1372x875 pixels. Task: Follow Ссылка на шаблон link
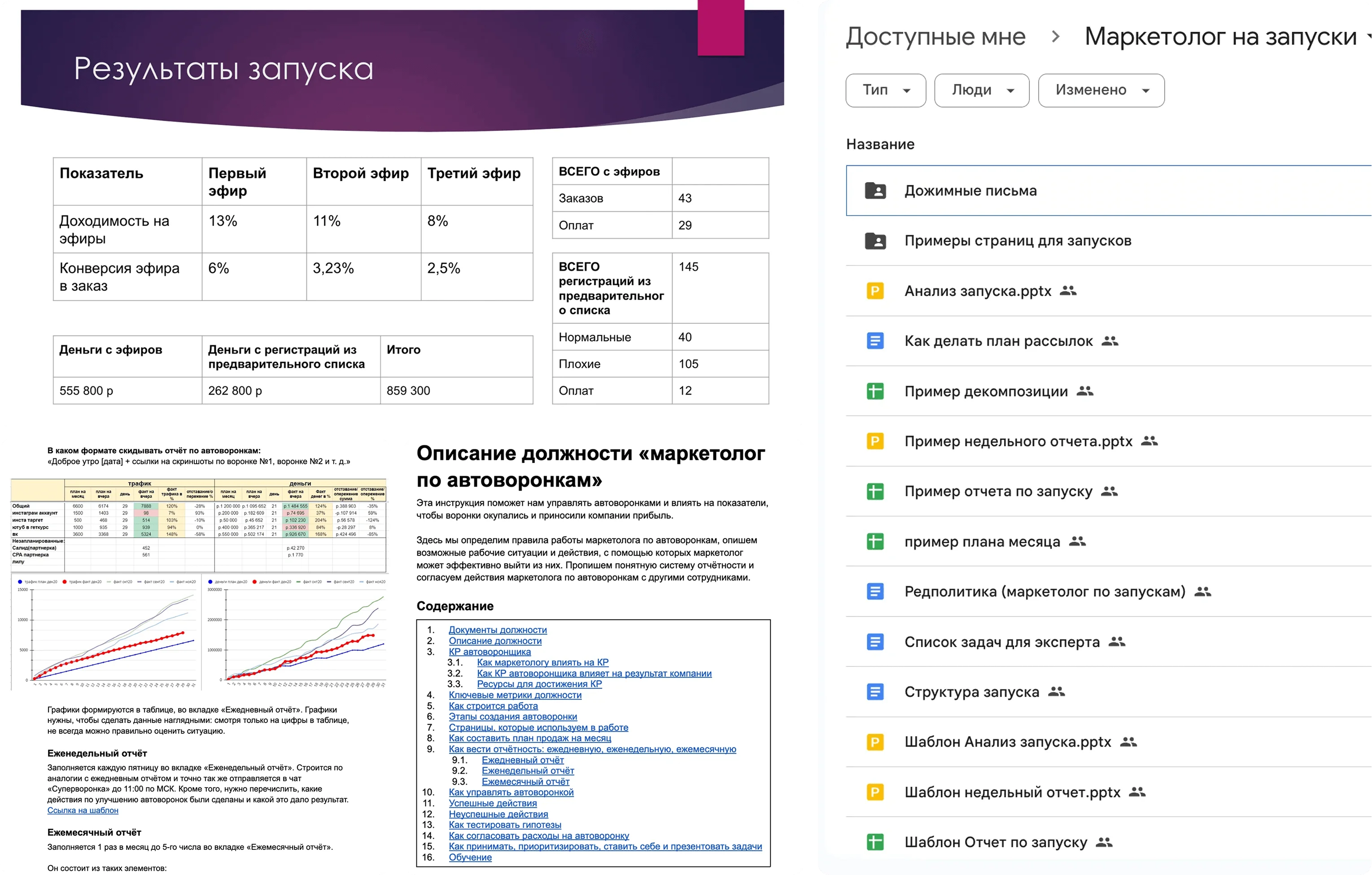[83, 810]
